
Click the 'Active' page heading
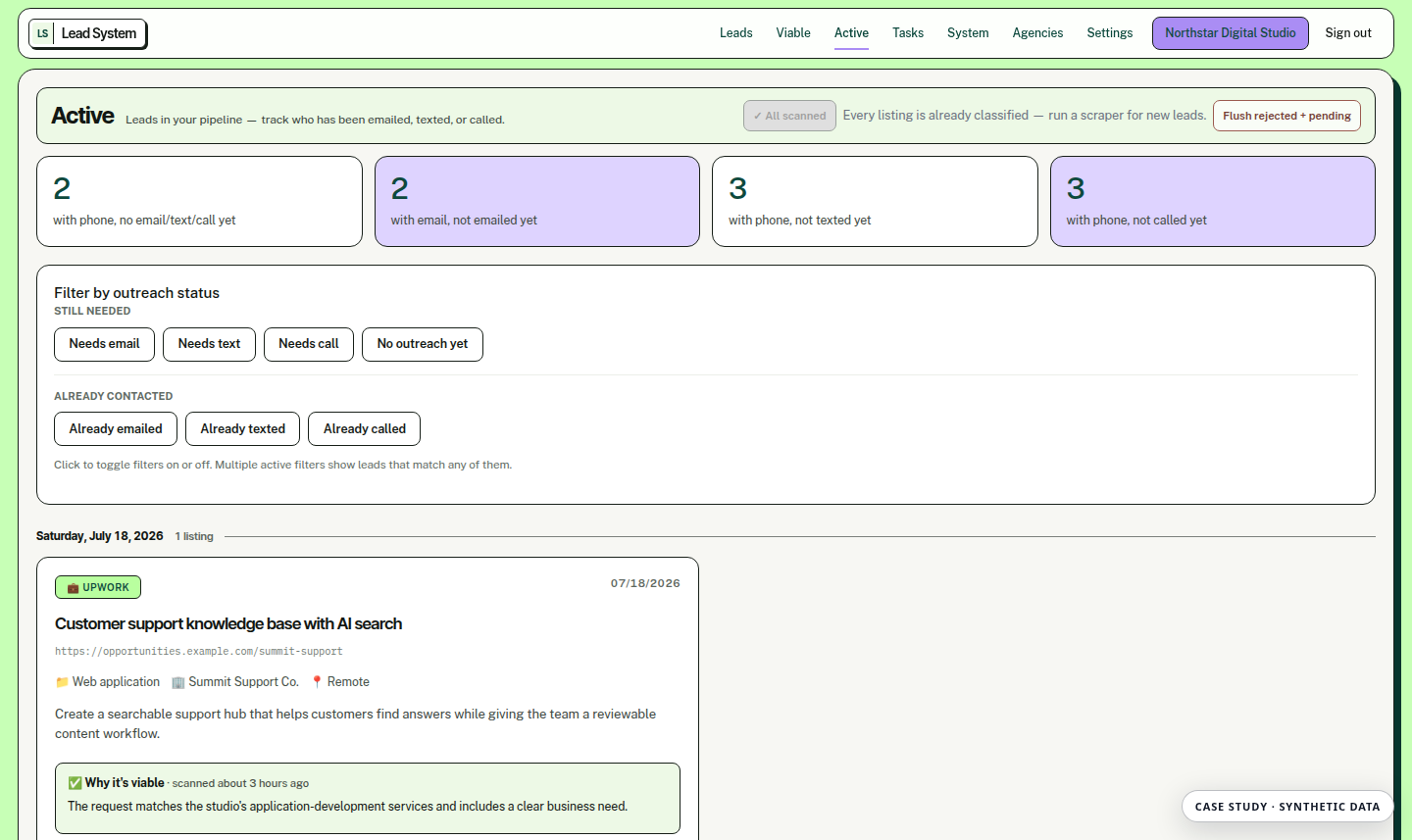point(82,116)
